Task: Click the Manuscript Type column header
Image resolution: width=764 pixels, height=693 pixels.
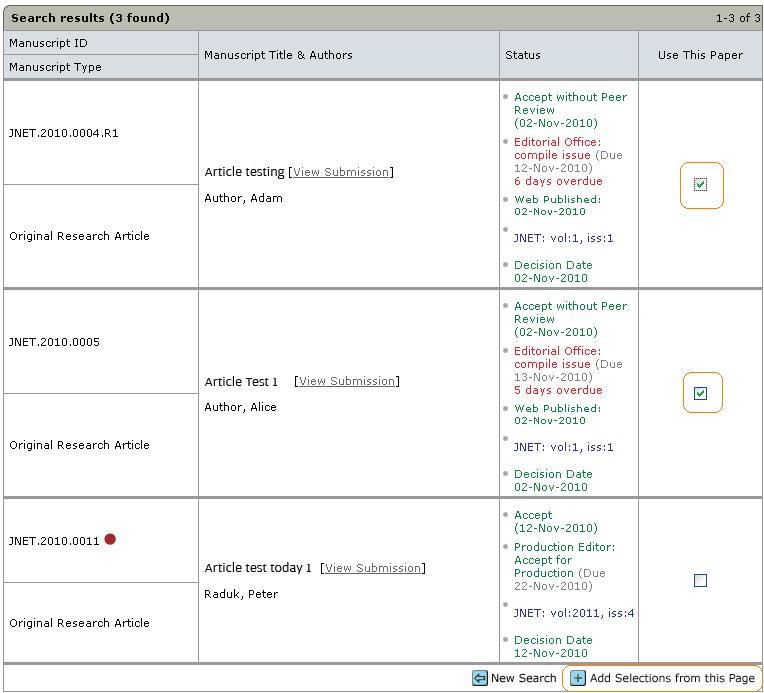Action: (x=55, y=67)
